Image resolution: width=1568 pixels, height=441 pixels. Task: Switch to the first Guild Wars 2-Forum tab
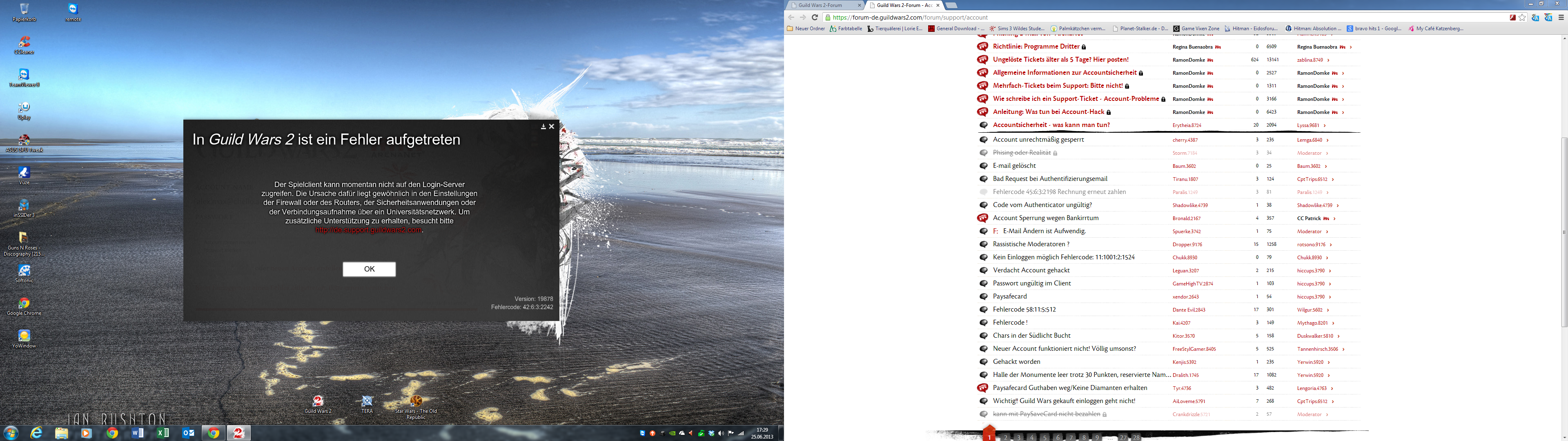pos(824,5)
